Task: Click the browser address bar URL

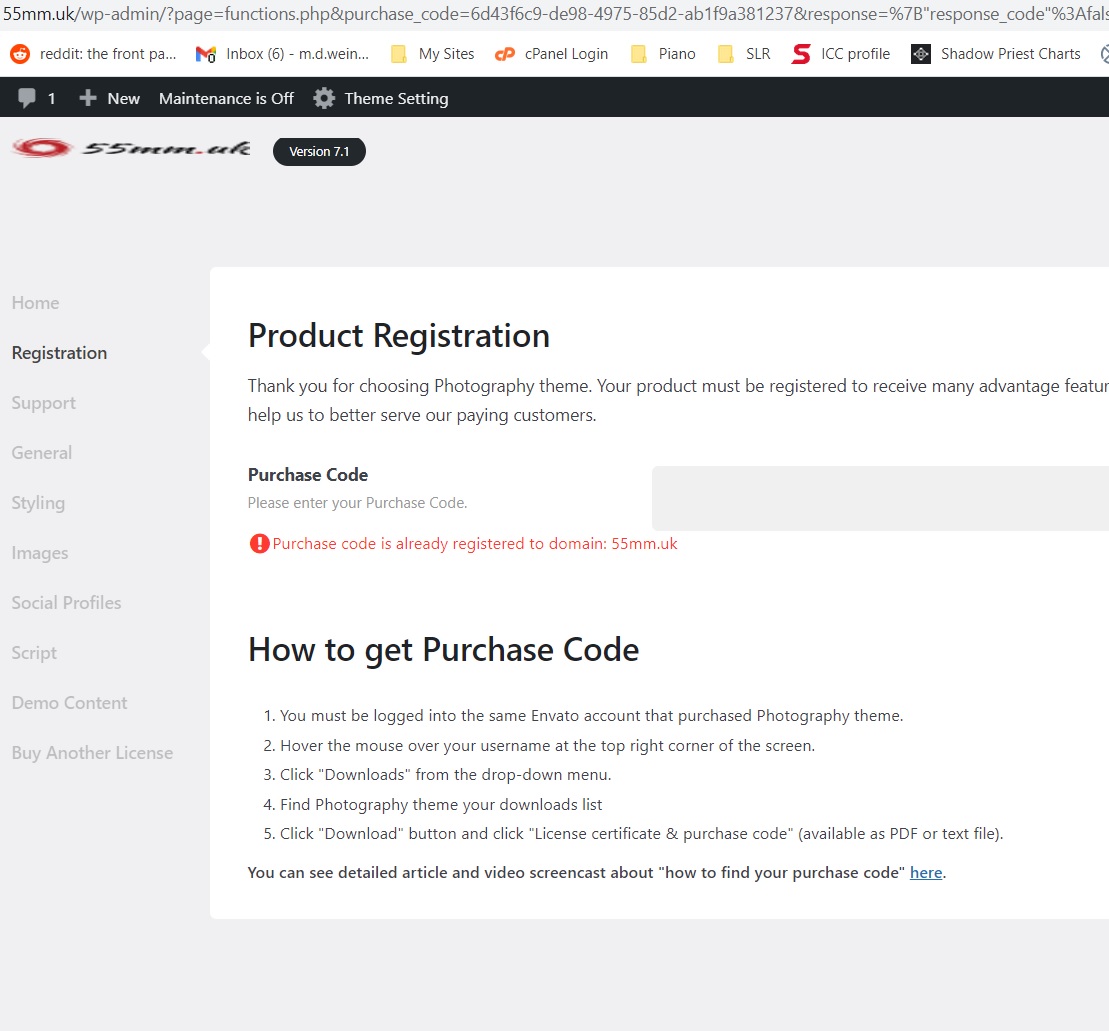Action: [x=554, y=13]
